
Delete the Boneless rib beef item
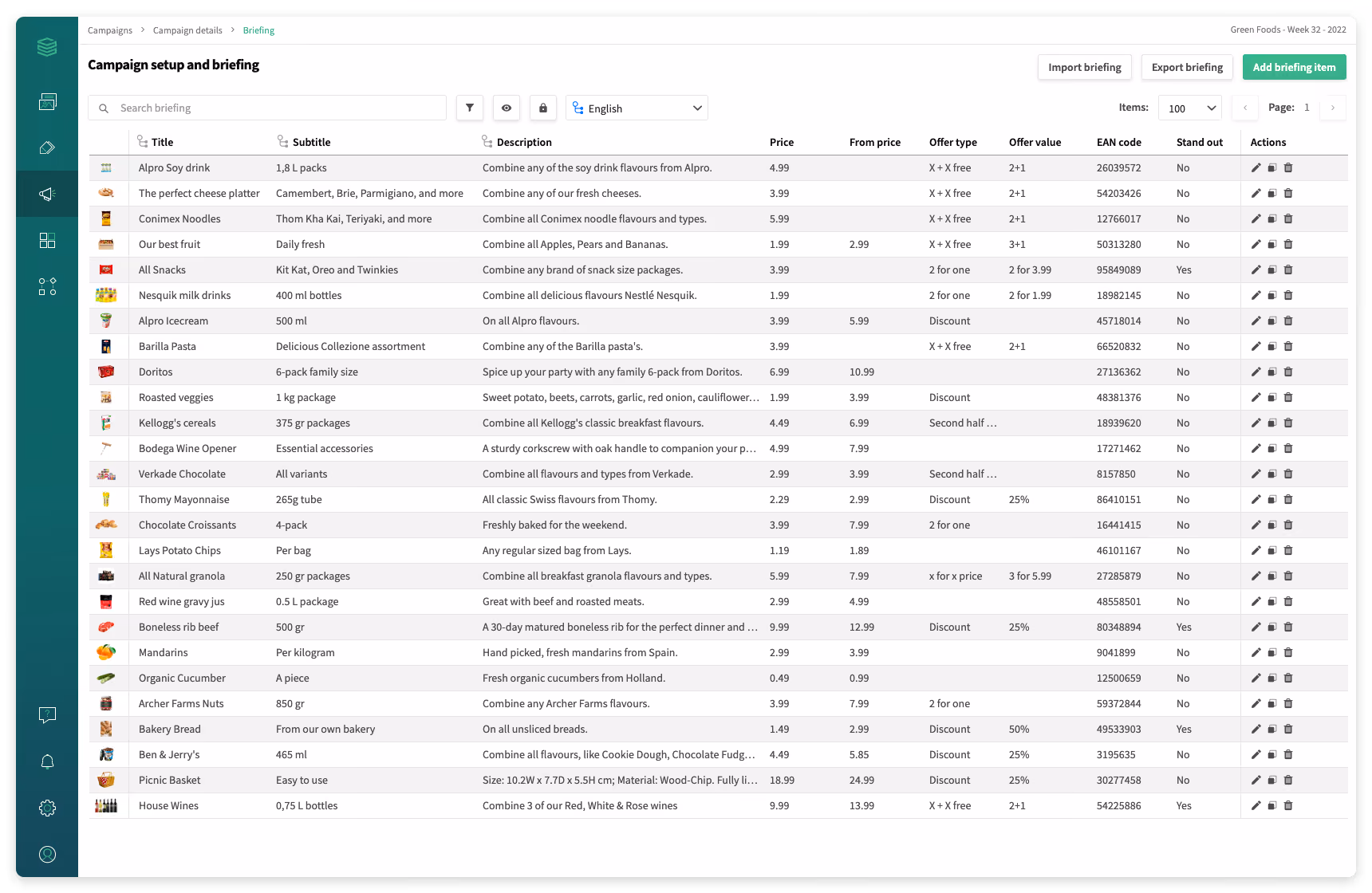tap(1288, 627)
